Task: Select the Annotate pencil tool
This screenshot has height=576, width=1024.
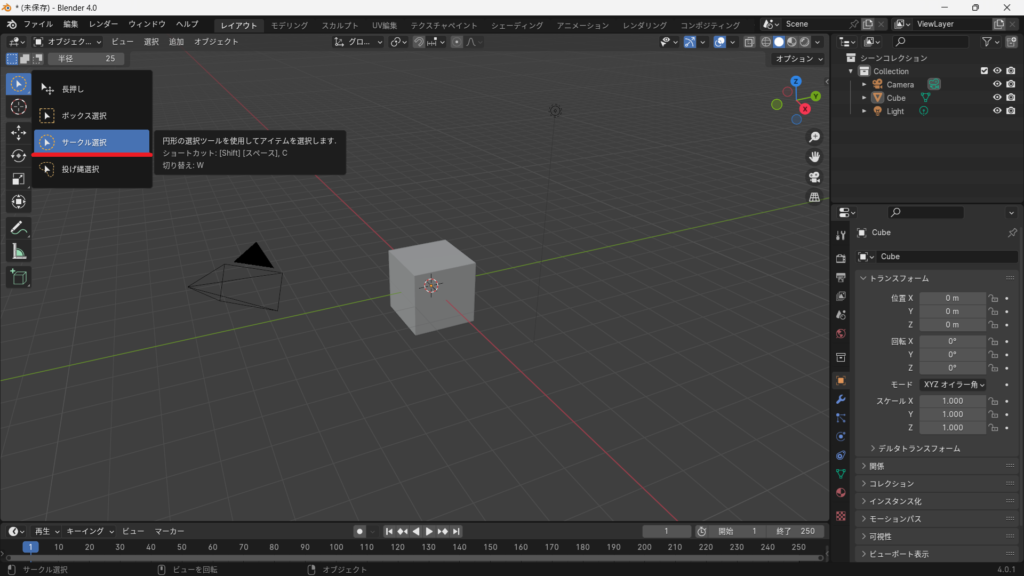Action: (x=18, y=228)
